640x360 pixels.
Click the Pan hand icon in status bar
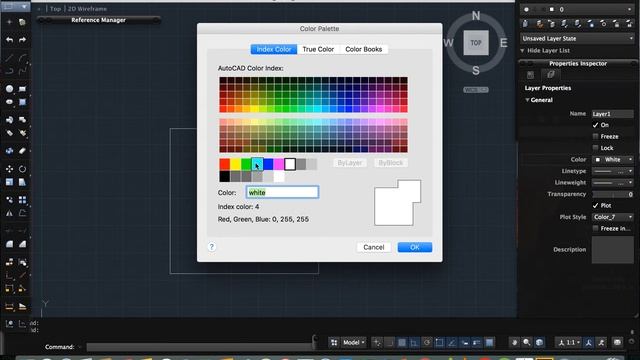click(514, 342)
